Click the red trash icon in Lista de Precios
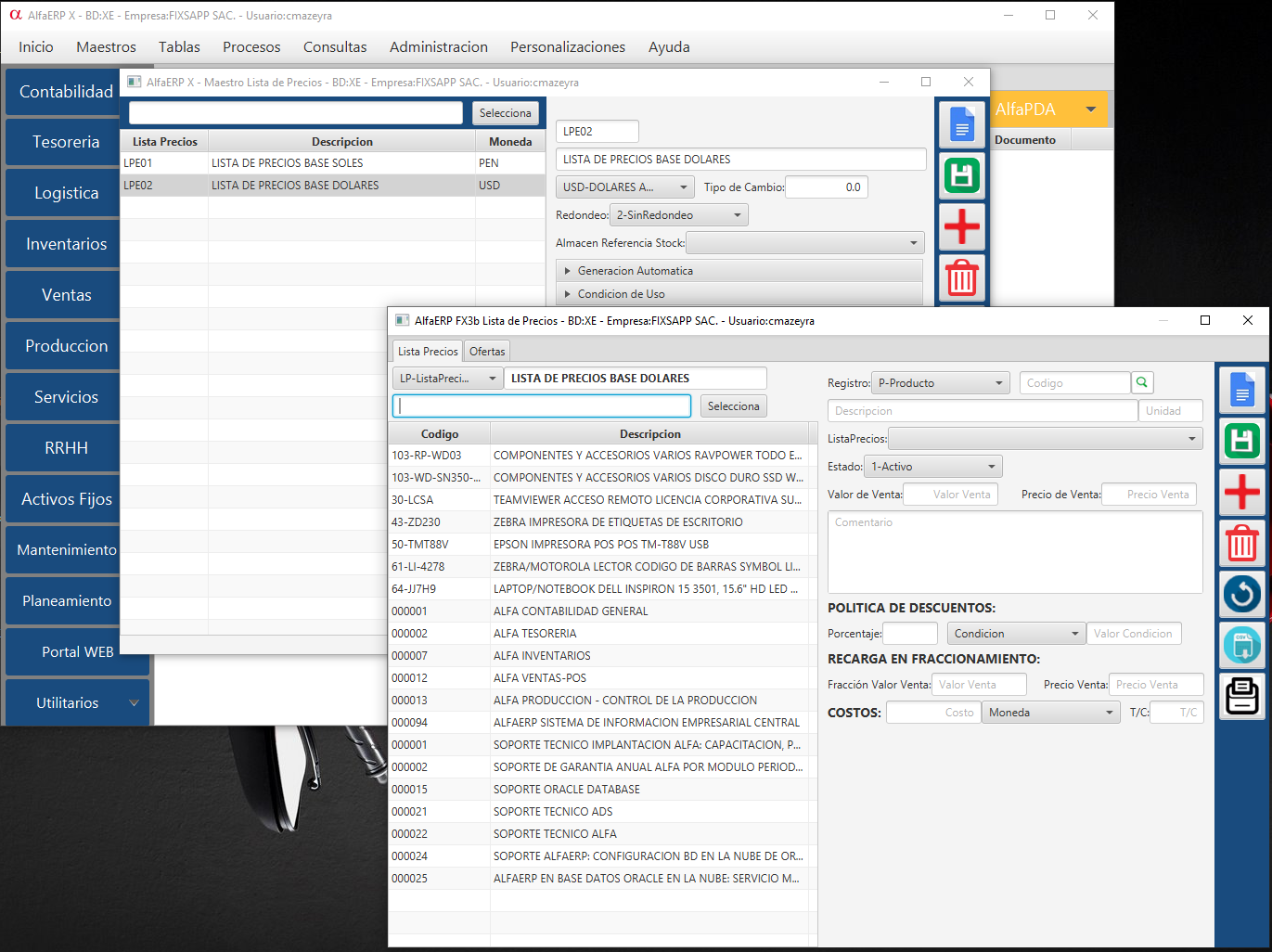The image size is (1272, 952). coord(1241,543)
